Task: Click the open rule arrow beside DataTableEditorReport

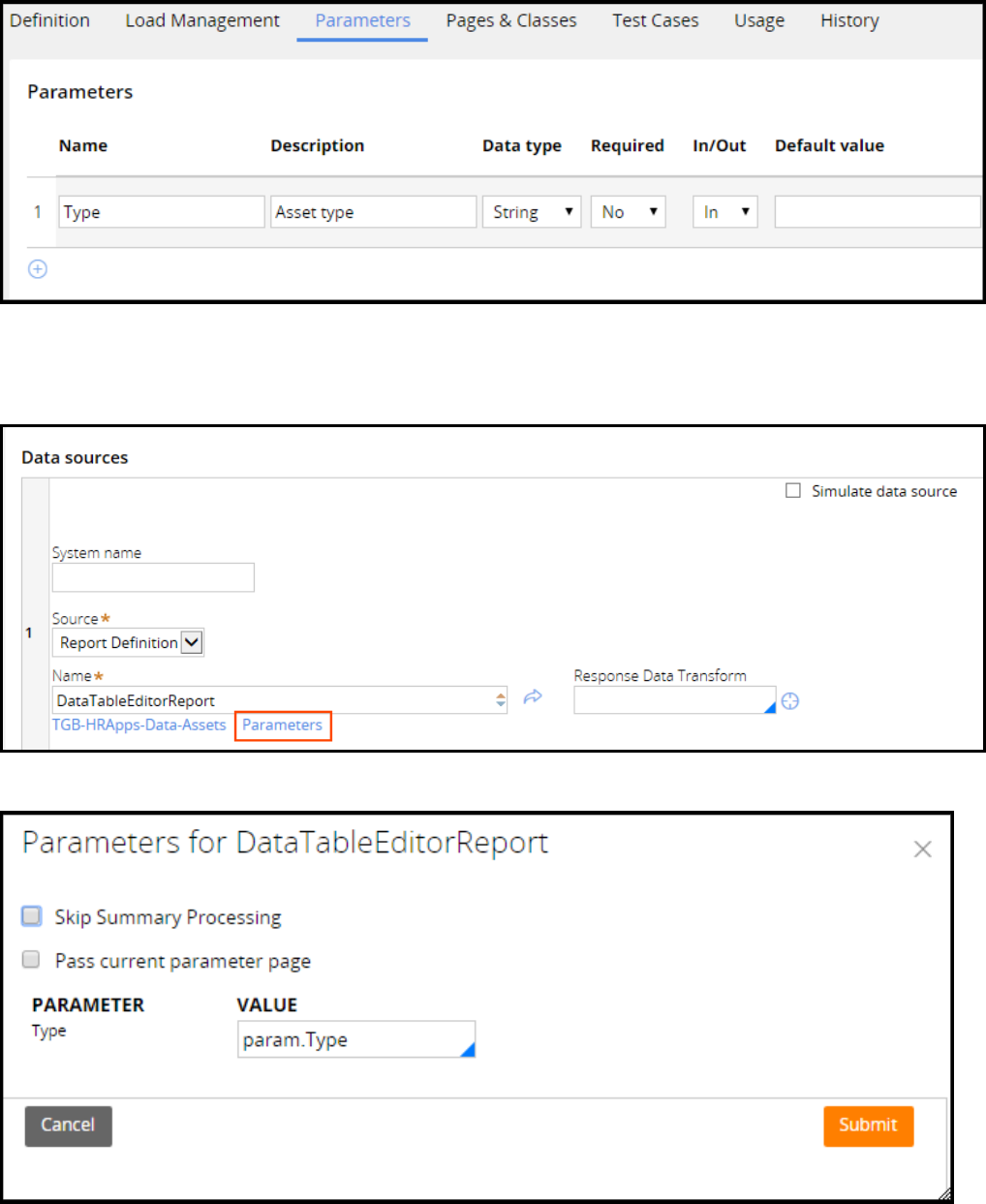Action: [x=533, y=697]
